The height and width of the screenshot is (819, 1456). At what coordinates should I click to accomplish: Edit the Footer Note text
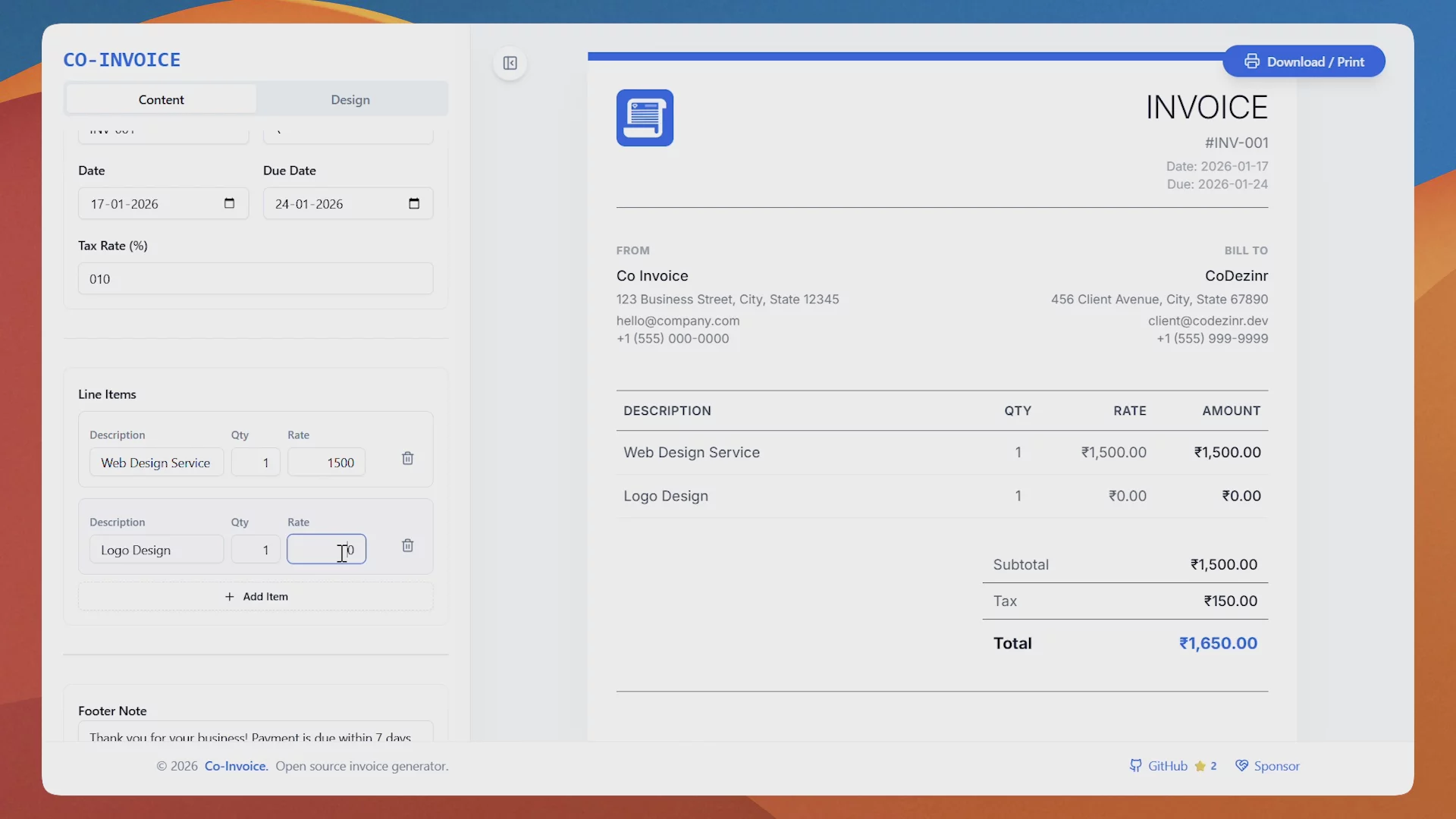click(x=255, y=736)
